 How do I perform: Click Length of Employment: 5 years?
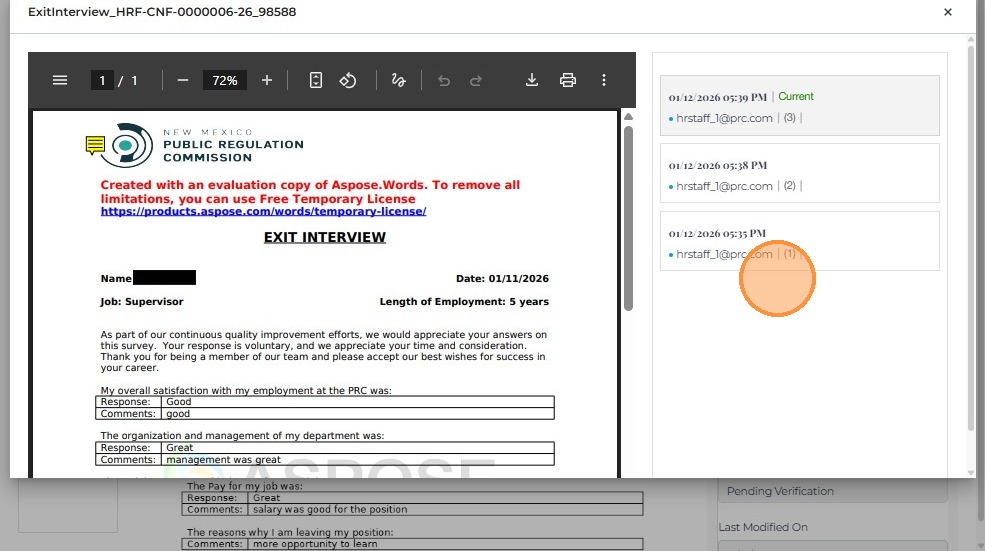click(464, 302)
